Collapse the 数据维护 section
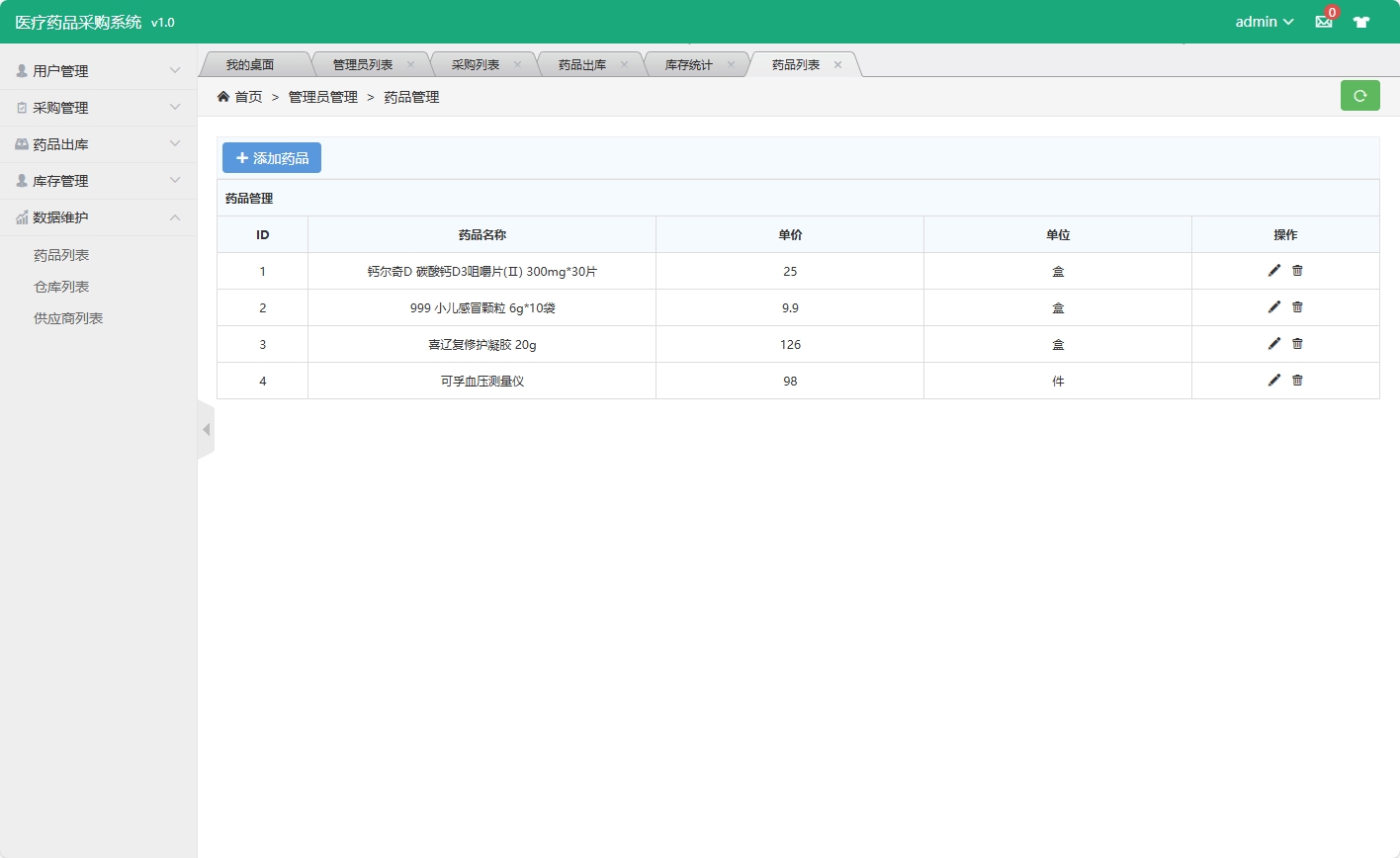Image resolution: width=1400 pixels, height=858 pixels. [98, 217]
